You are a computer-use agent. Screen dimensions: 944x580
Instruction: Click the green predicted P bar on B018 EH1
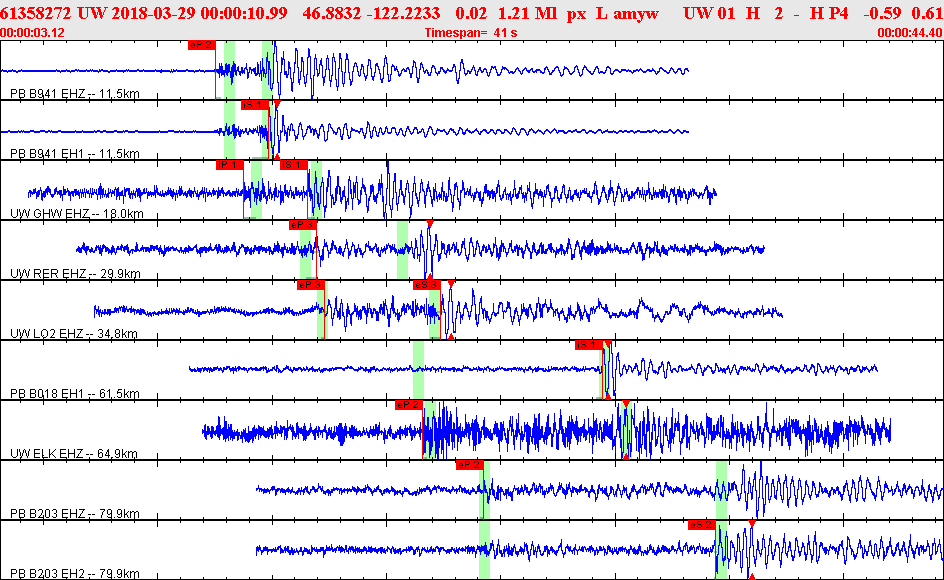coord(418,370)
